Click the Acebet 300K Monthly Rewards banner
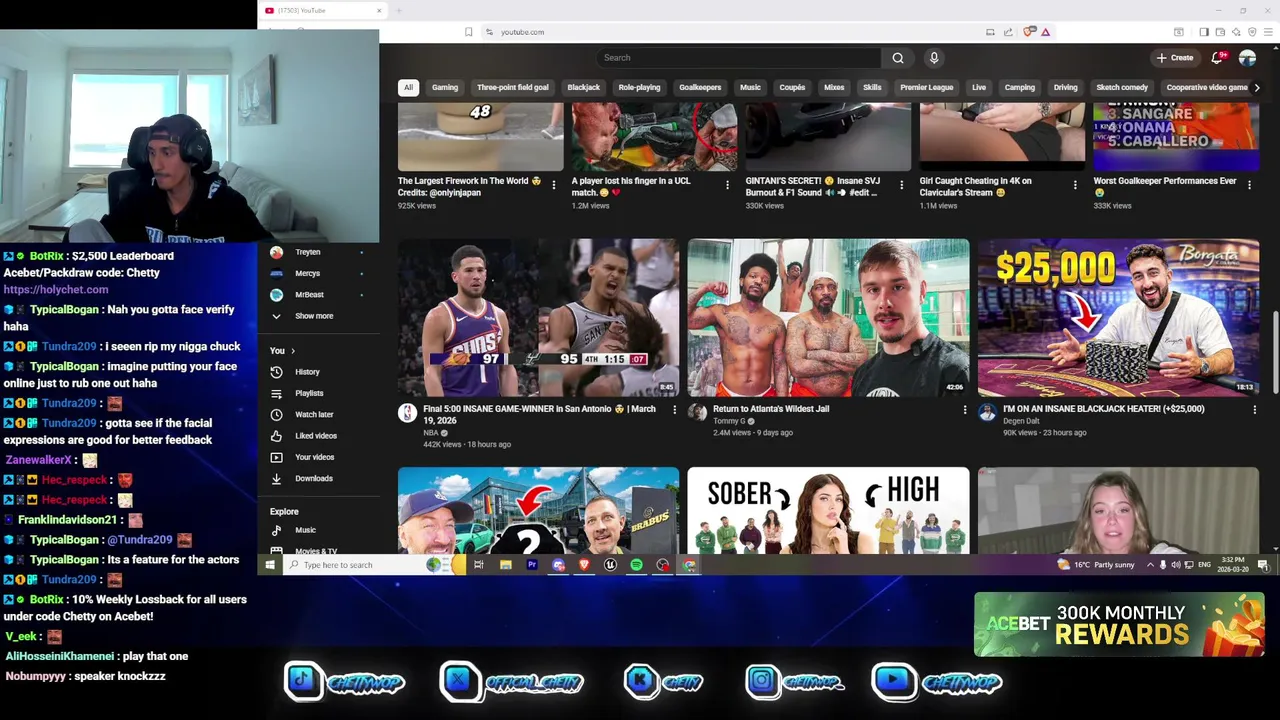 coord(1119,624)
